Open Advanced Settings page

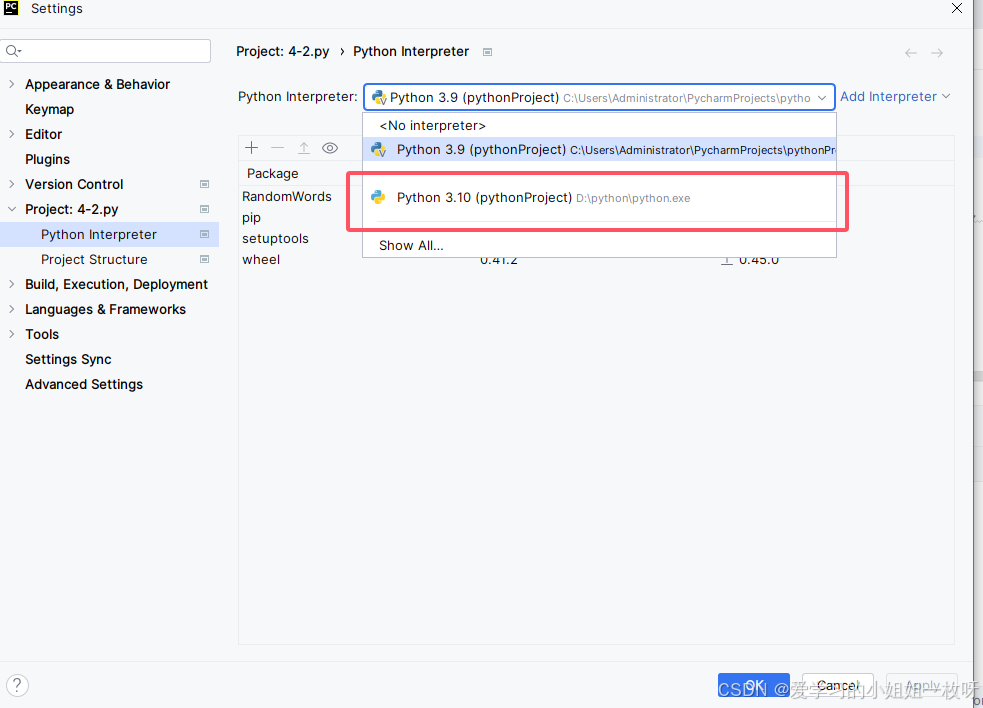(84, 384)
